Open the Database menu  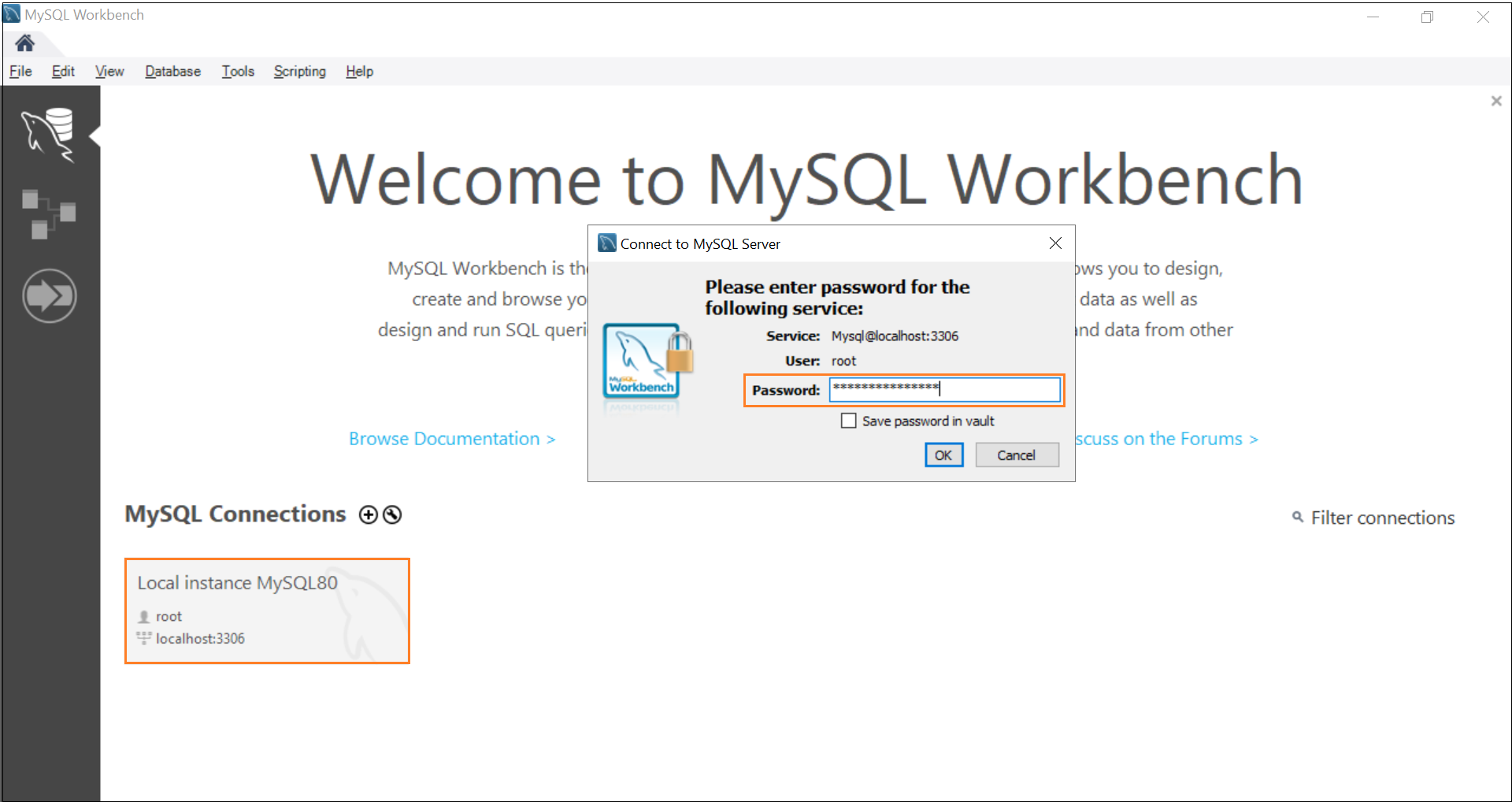tap(172, 71)
